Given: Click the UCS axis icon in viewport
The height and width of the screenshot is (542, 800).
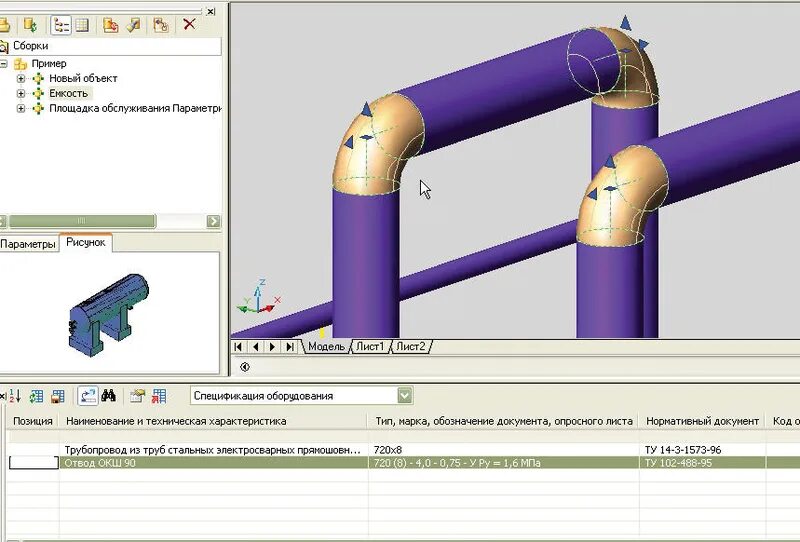Looking at the screenshot, I should [259, 298].
